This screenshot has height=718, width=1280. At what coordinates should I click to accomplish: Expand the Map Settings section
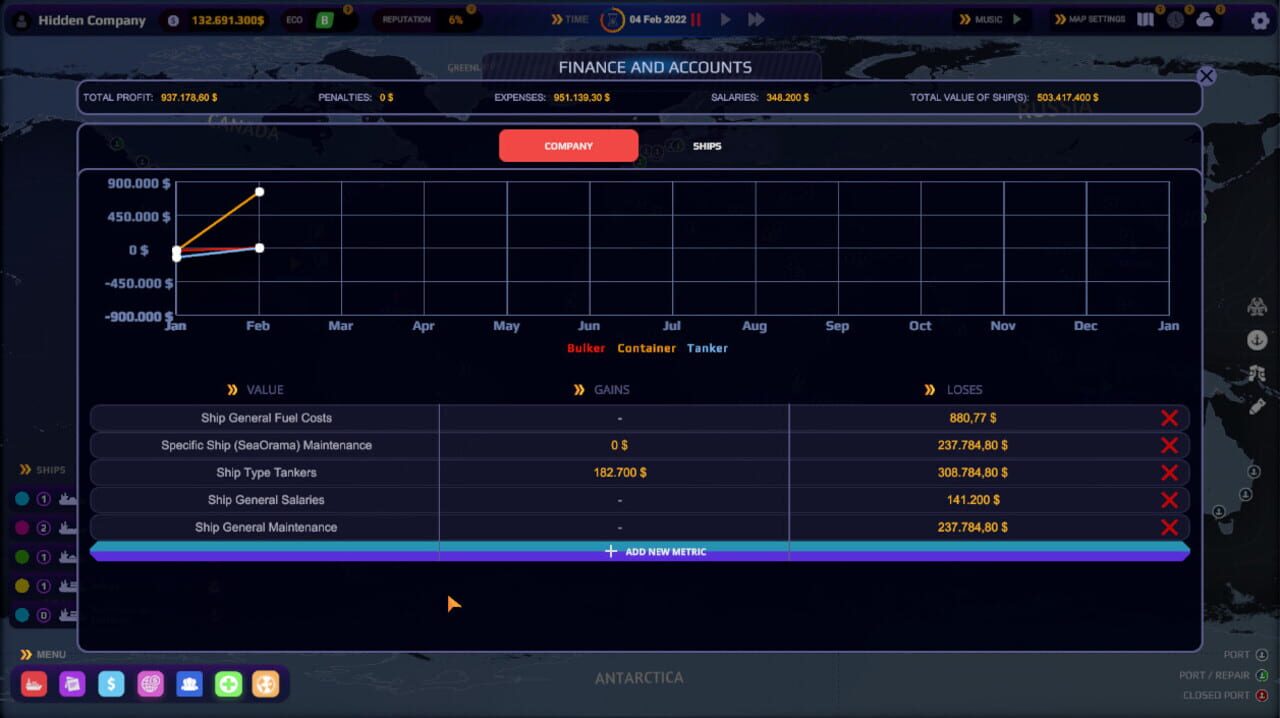click(1090, 20)
